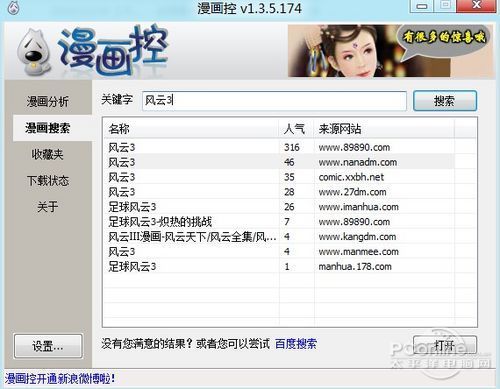Sort by the 来源网站 column header
The width and height of the screenshot is (500, 389).
(x=384, y=129)
